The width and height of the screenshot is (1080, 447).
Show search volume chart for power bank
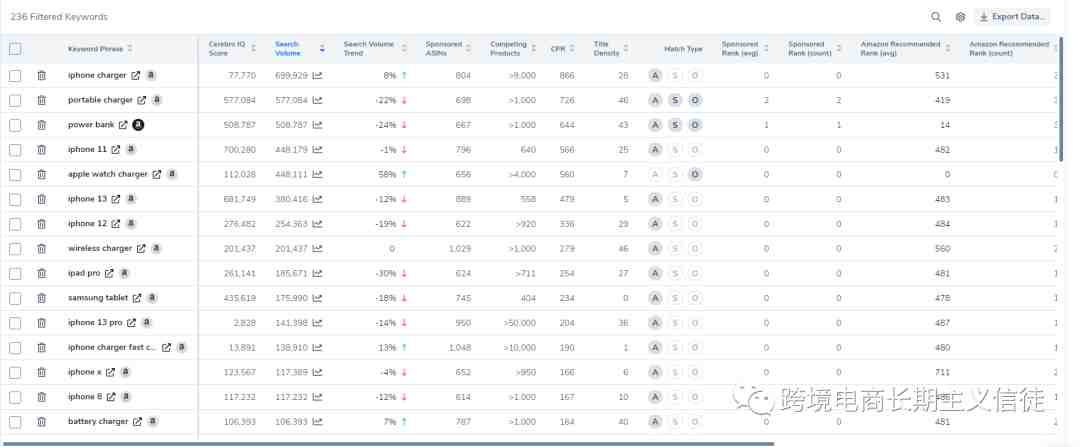[x=317, y=125]
